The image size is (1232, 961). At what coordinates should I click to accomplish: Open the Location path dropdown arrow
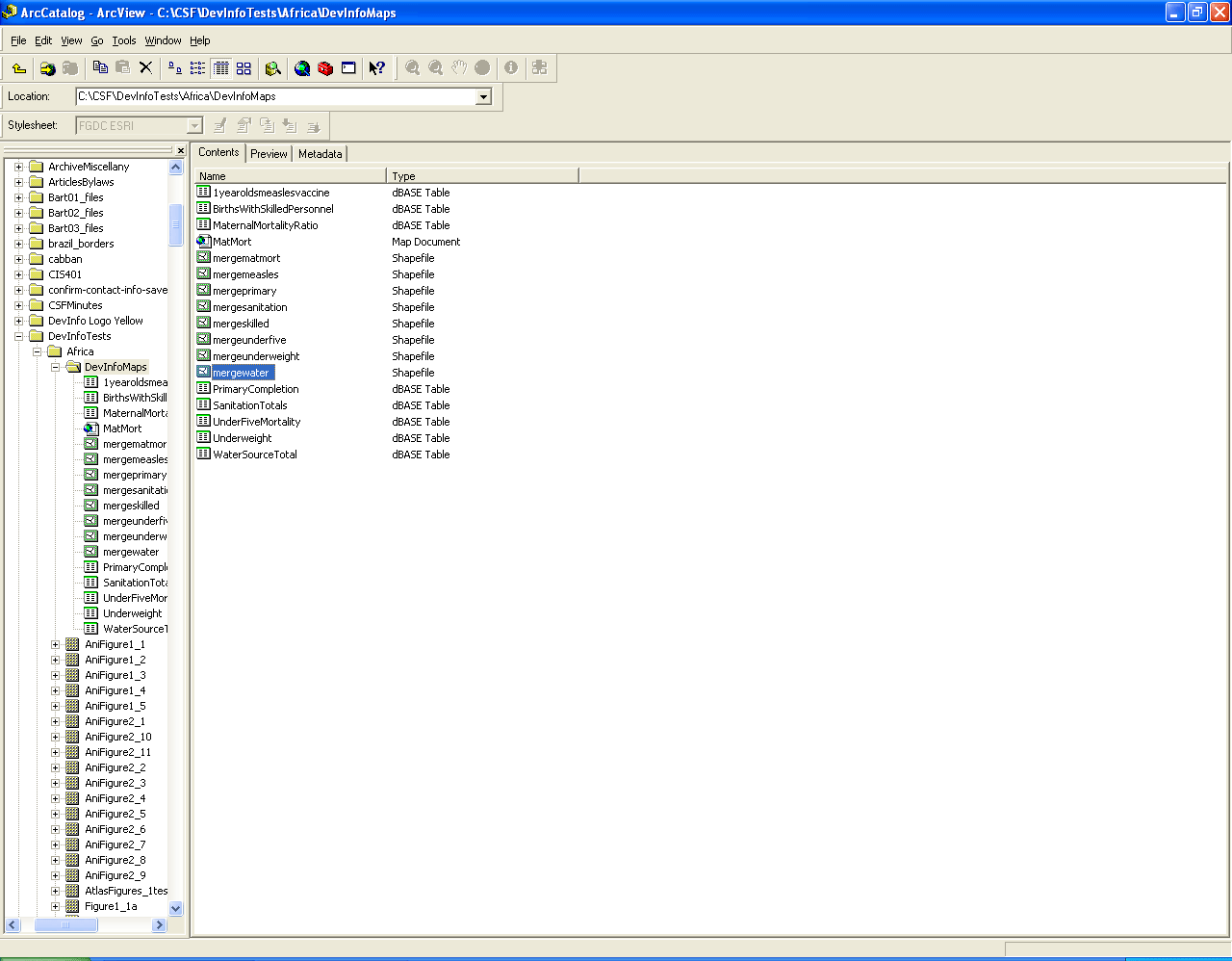[483, 96]
